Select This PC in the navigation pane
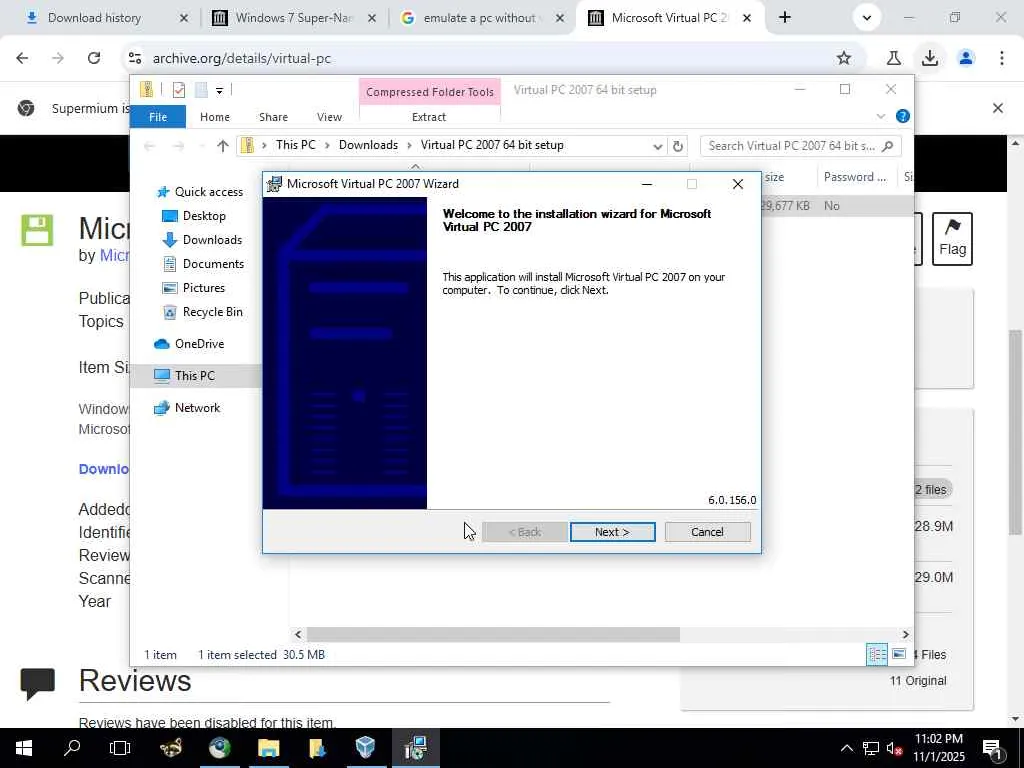This screenshot has height=768, width=1024. 195,376
